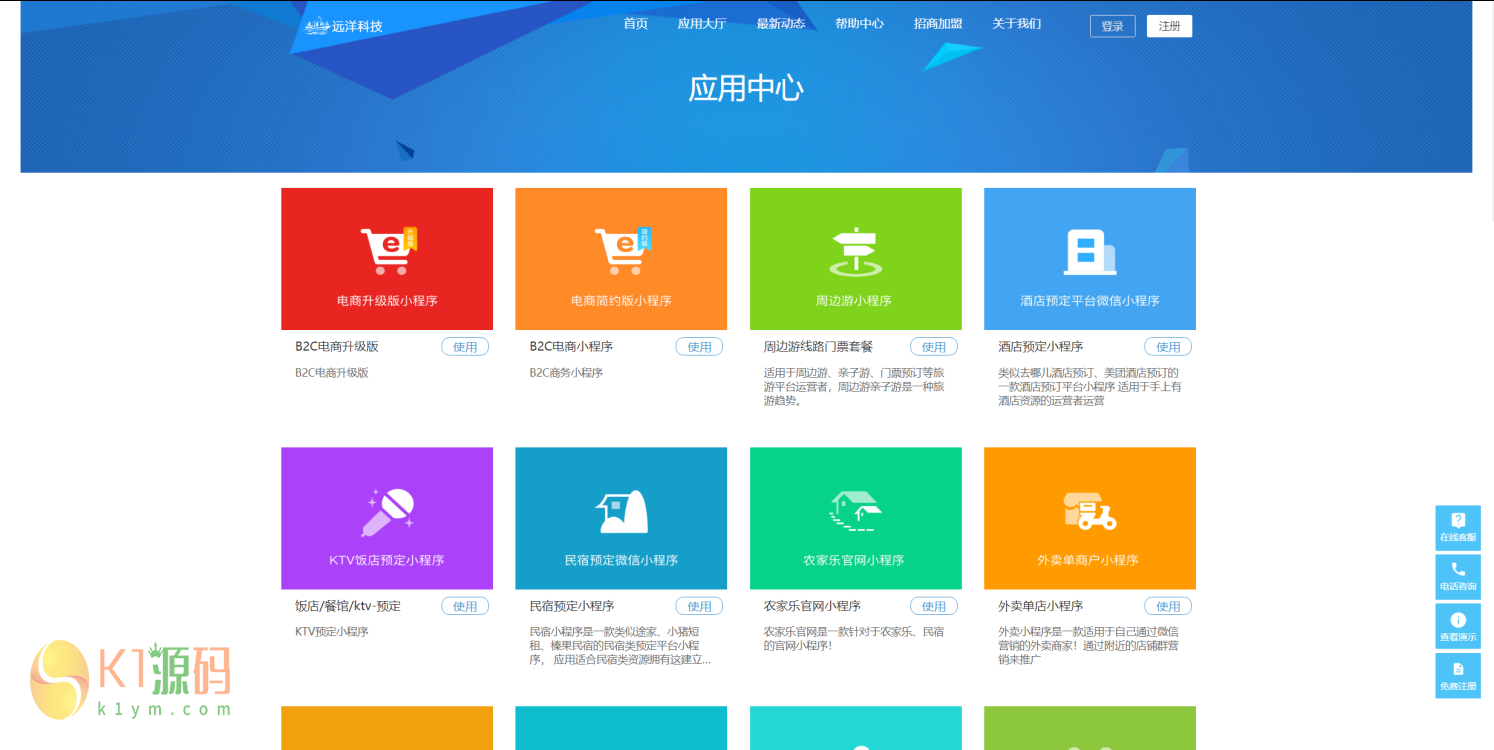Click 使用 button for 农家乐官网小程序
This screenshot has height=750, width=1494.
point(934,606)
